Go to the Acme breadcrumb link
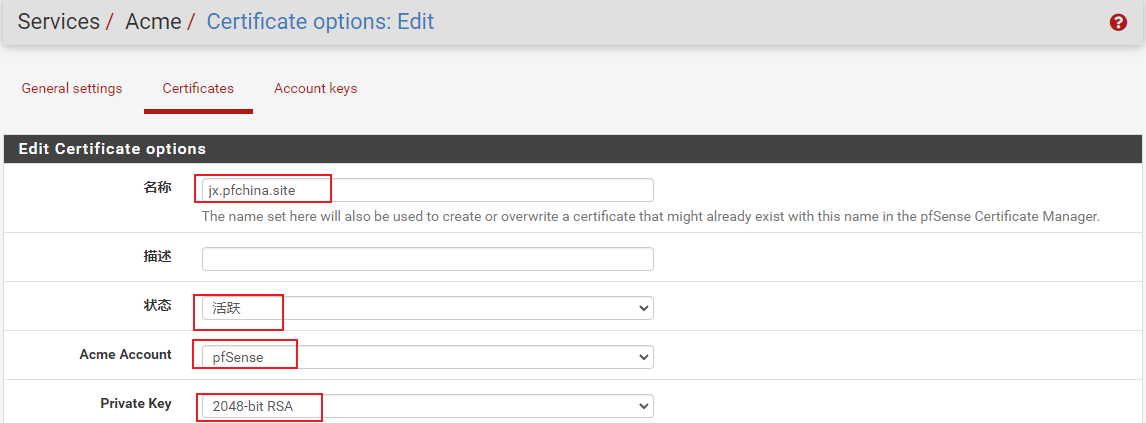Viewport: 1146px width, 423px height. (153, 21)
